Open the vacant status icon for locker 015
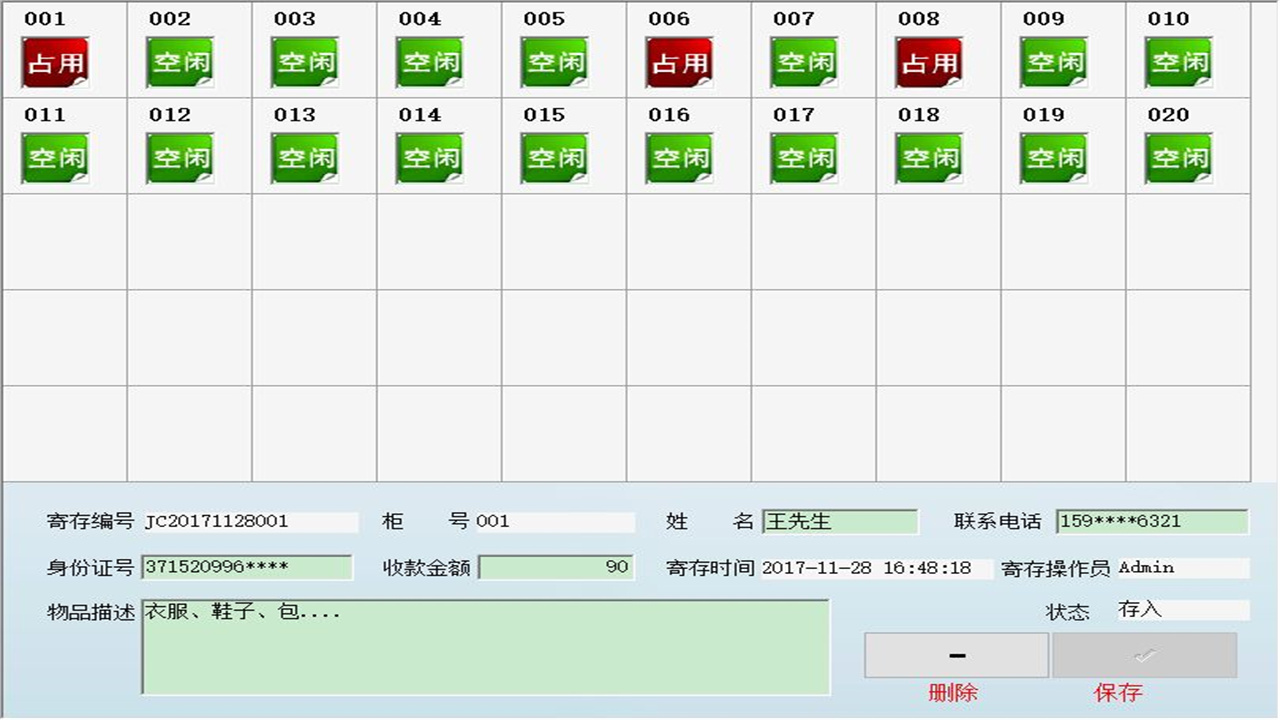This screenshot has width=1280, height=720. coord(554,157)
